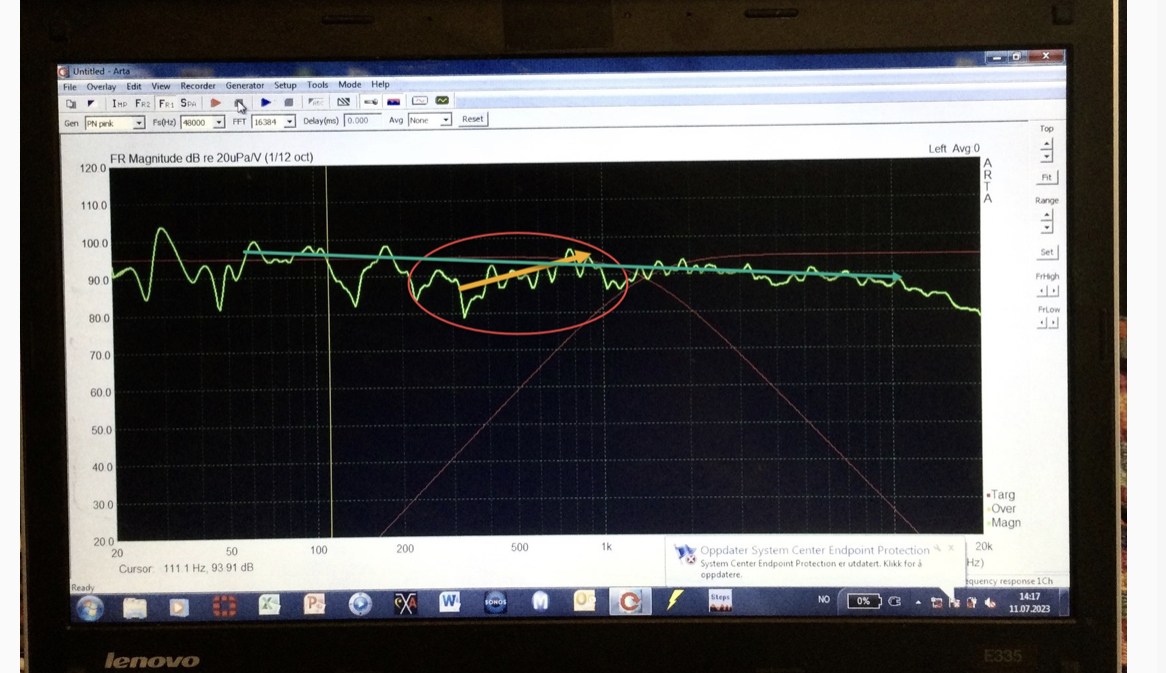This screenshot has height=673, width=1166.
Task: Open Excel from the taskbar
Action: [x=269, y=605]
